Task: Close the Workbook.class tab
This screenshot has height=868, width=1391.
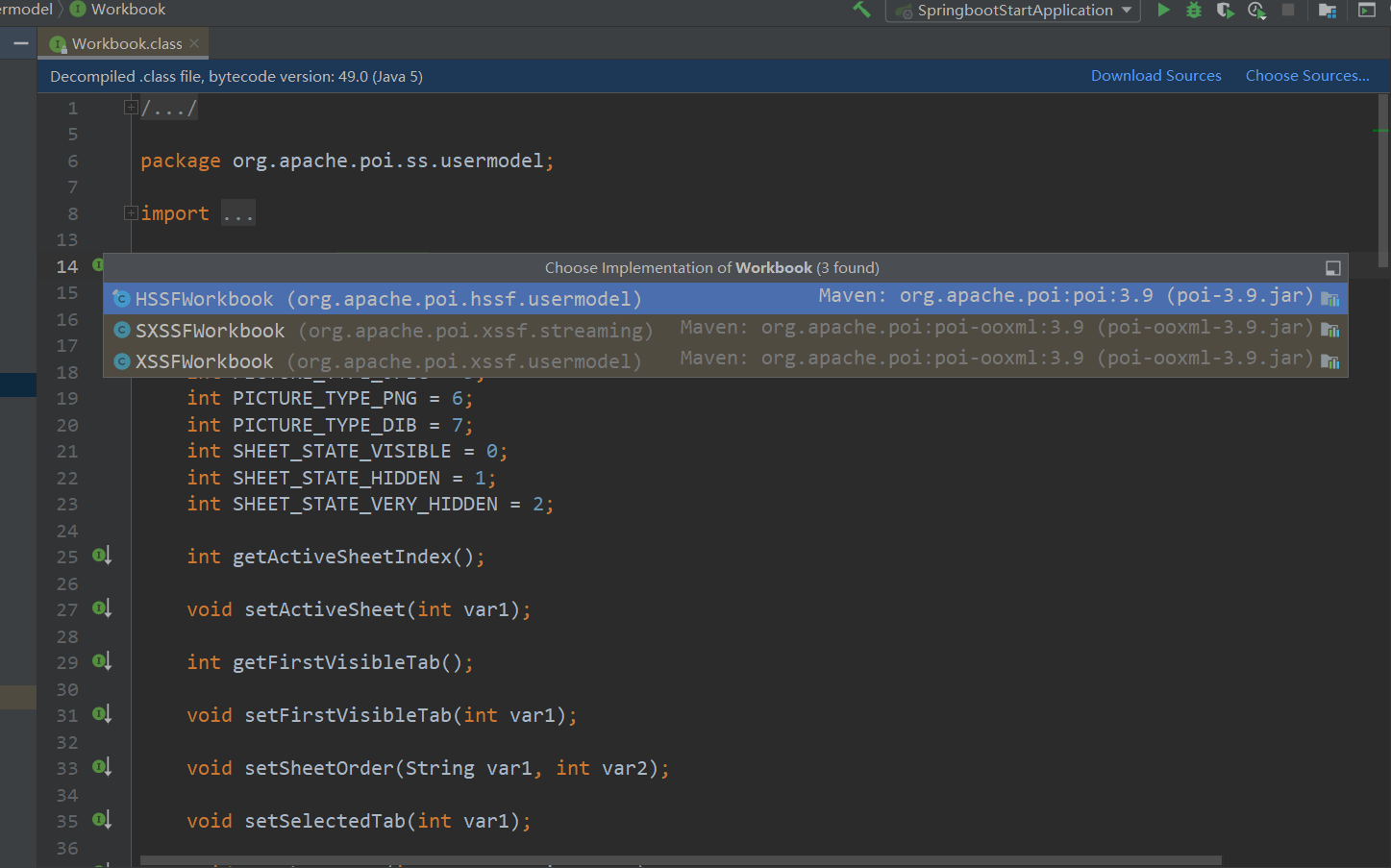Action: (x=194, y=43)
